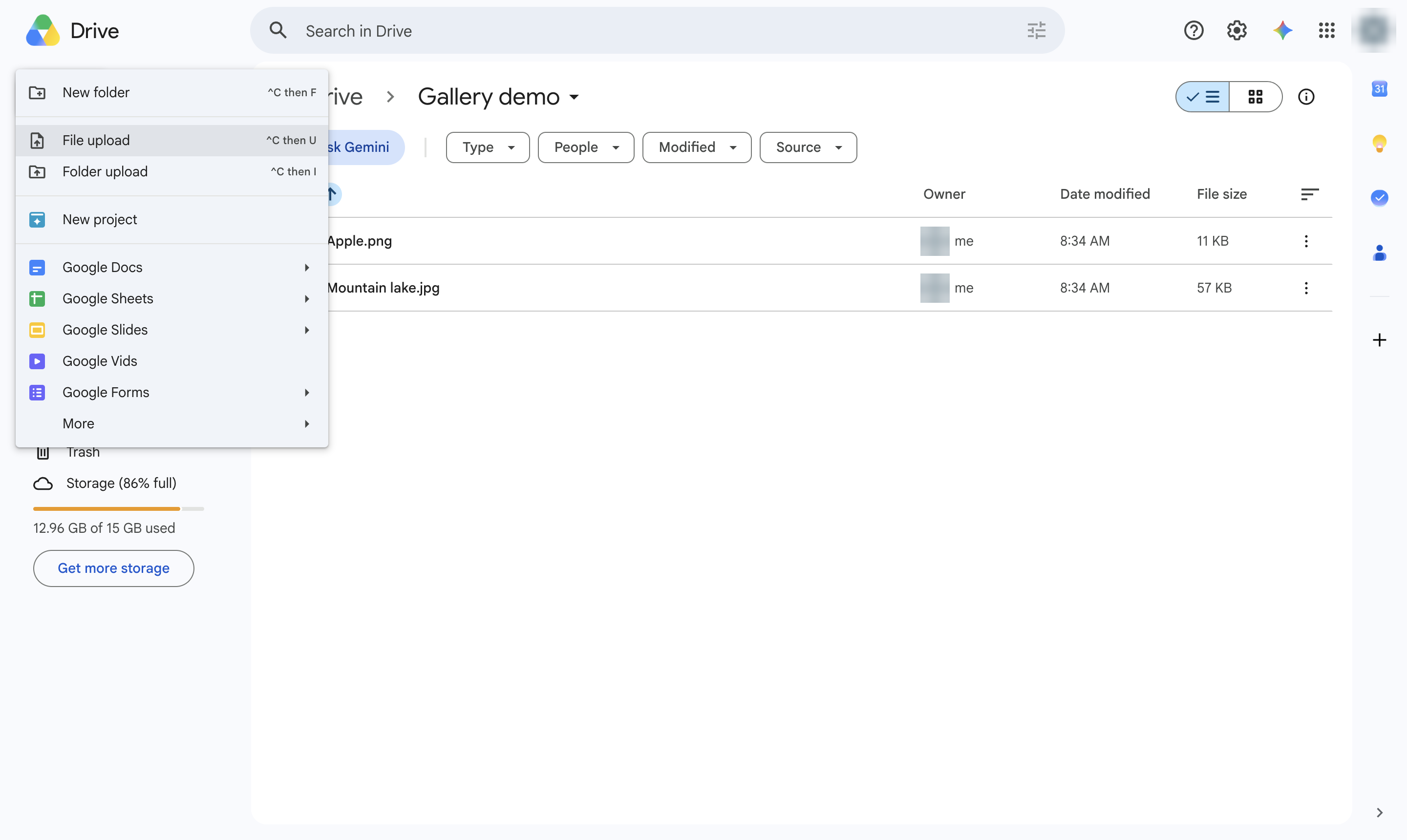The height and width of the screenshot is (840, 1407).
Task: Open Google Tasks side panel icon
Action: tap(1379, 198)
